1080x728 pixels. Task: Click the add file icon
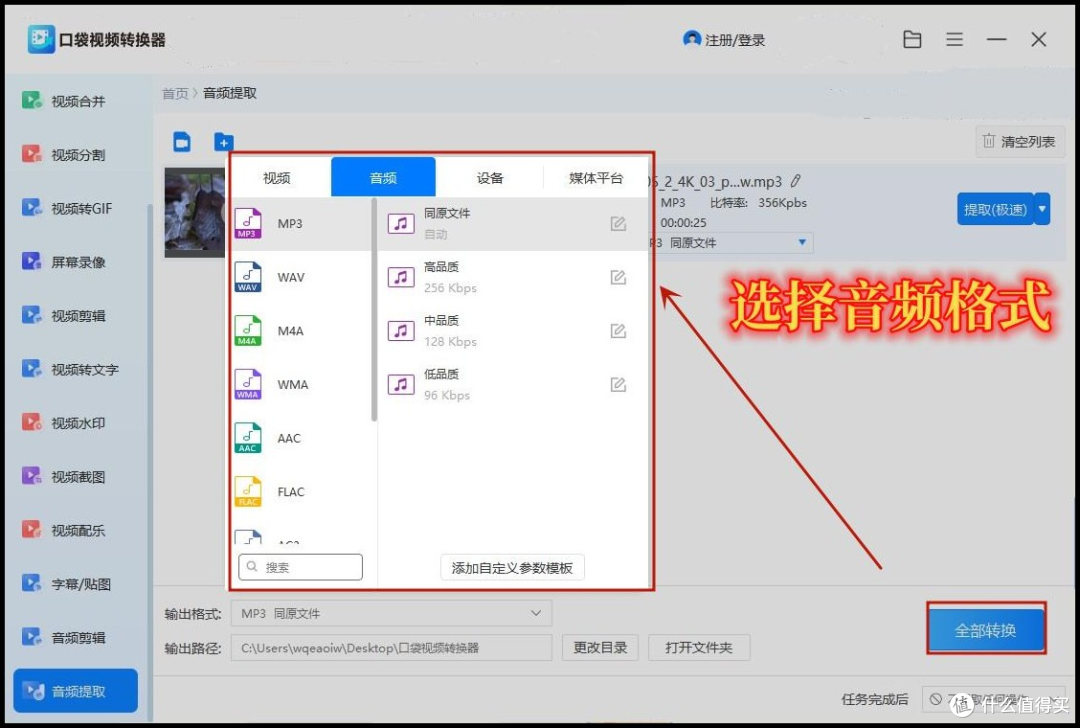[x=182, y=142]
